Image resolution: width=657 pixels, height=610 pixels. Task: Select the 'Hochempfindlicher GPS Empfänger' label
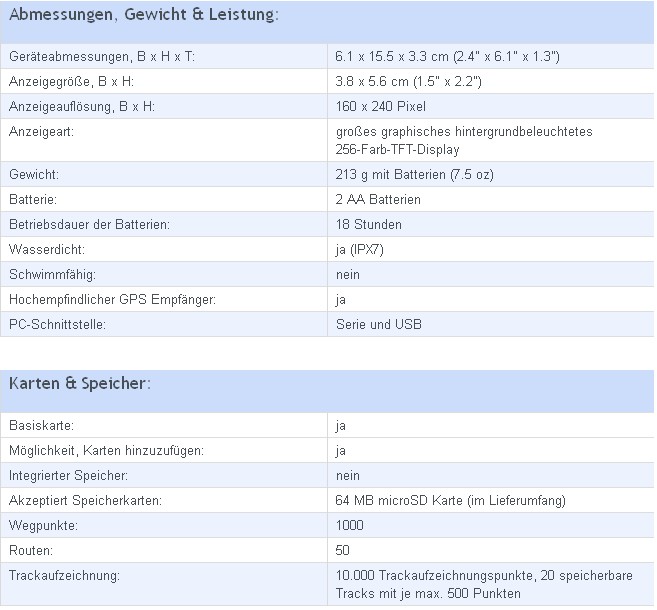[112, 300]
